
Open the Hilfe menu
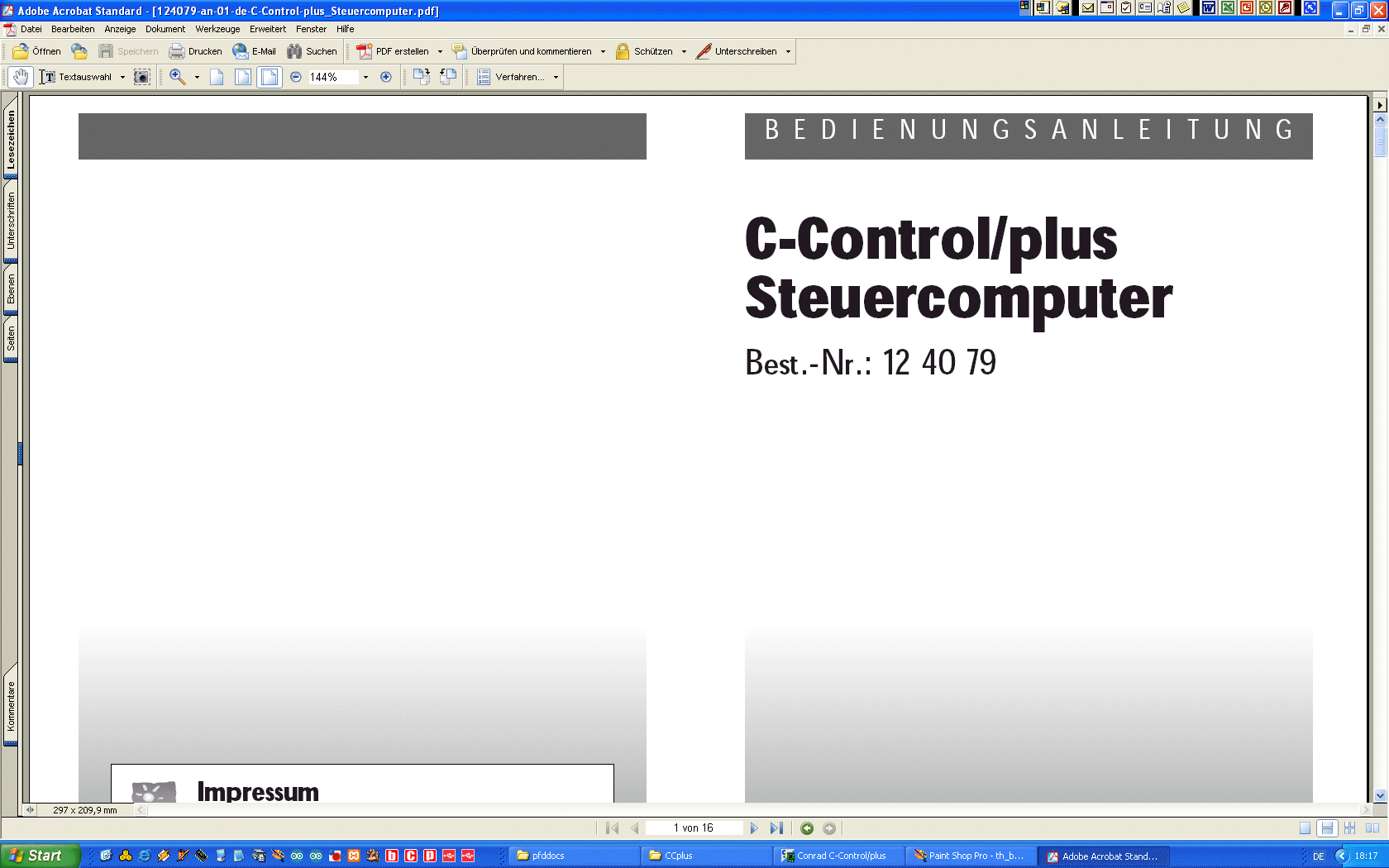[x=345, y=29]
